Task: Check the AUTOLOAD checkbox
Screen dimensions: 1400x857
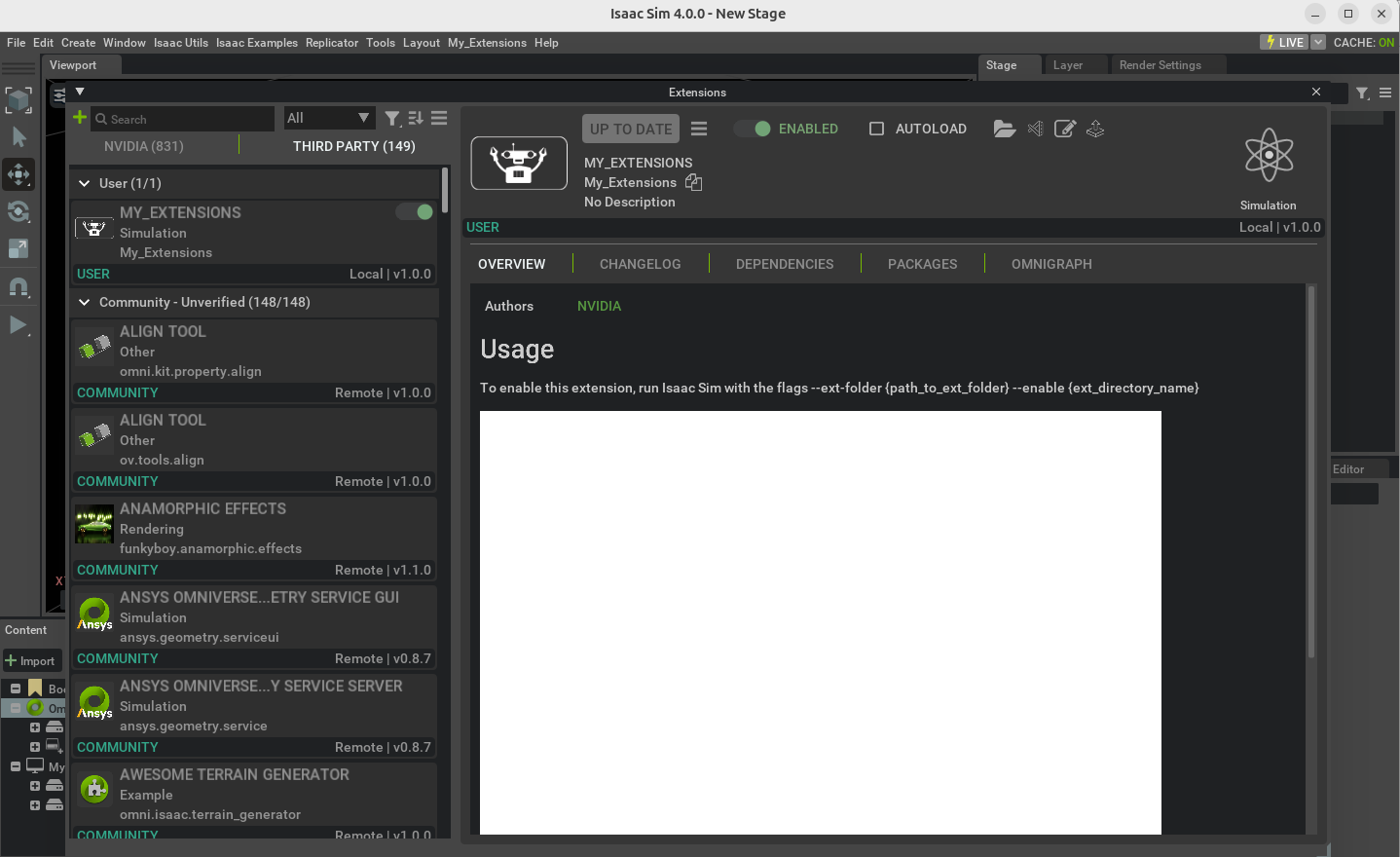Action: [x=876, y=129]
